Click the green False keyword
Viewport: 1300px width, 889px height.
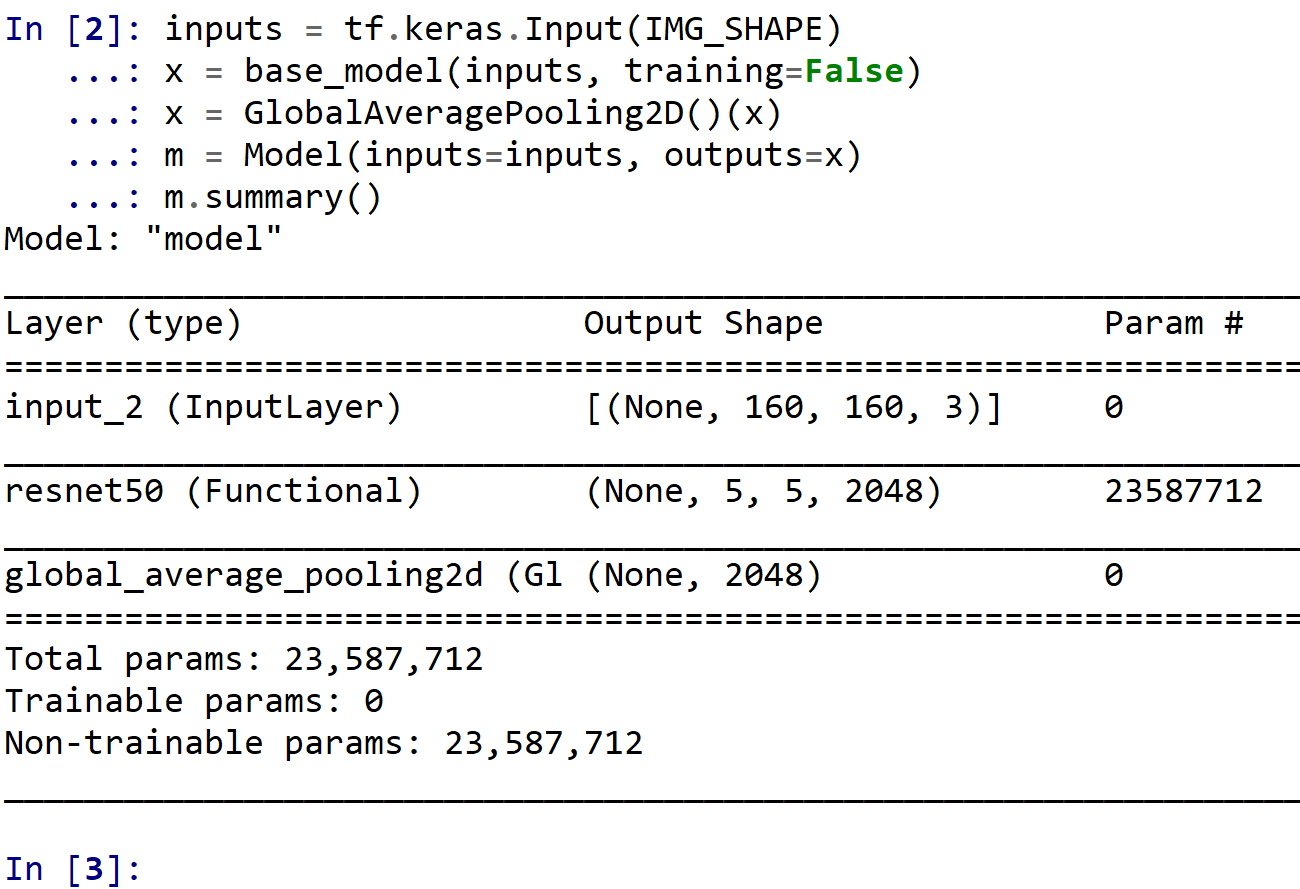(854, 71)
